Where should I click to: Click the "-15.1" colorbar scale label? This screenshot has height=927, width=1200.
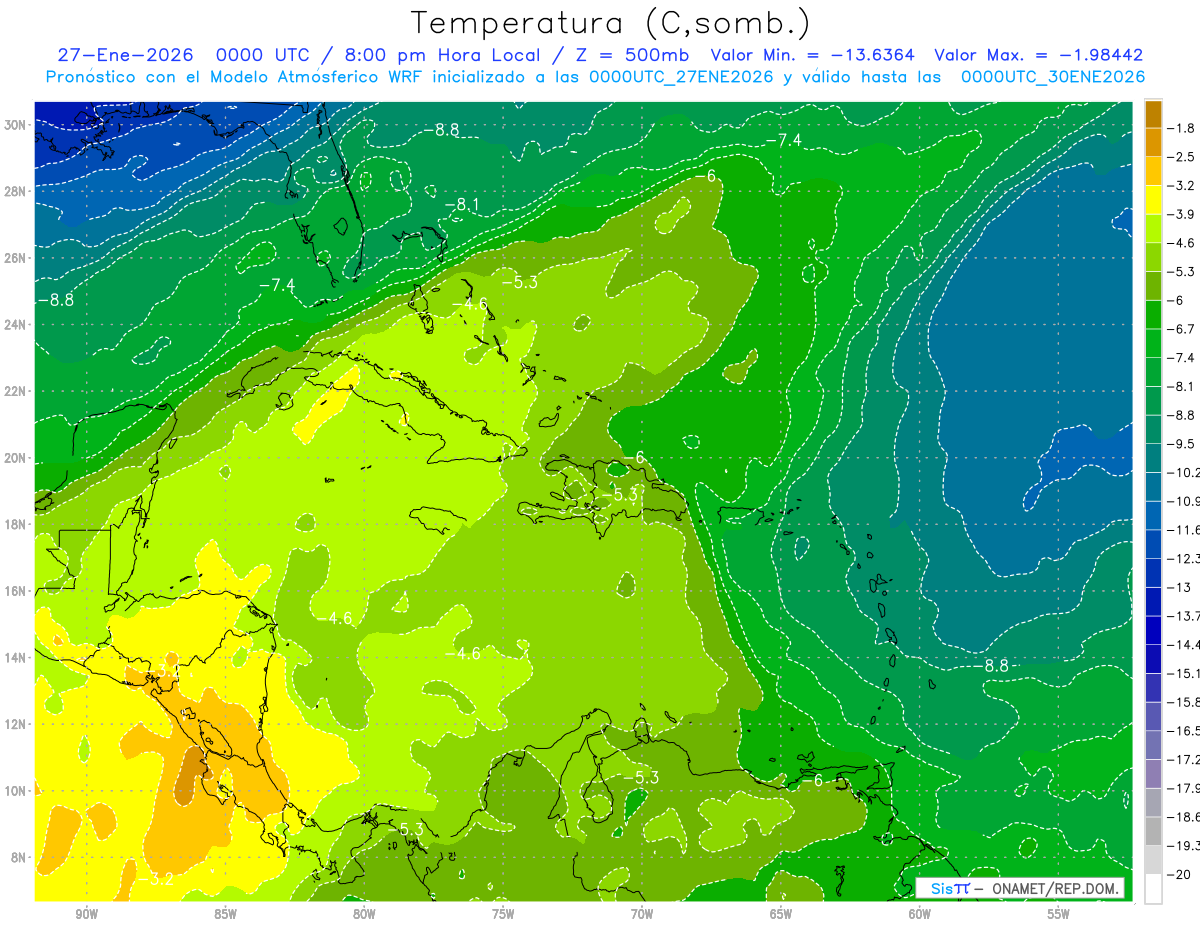point(1184,673)
